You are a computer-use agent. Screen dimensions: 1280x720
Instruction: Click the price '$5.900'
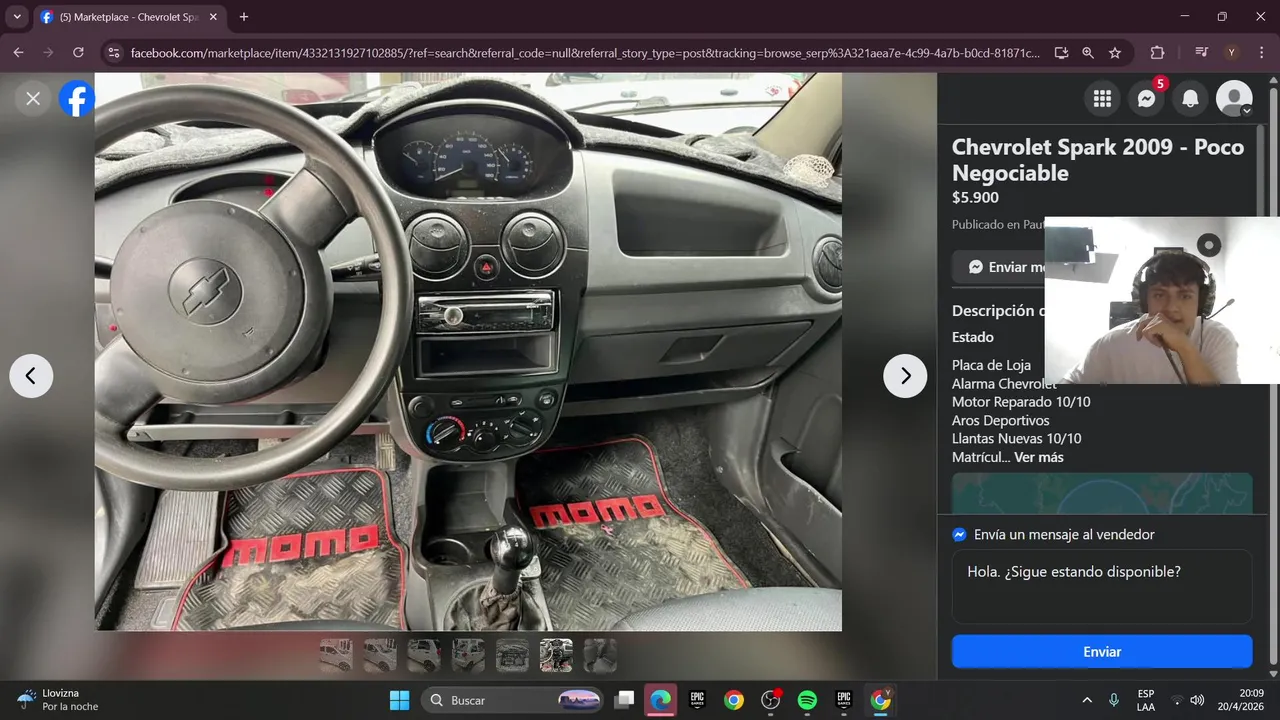tap(975, 197)
